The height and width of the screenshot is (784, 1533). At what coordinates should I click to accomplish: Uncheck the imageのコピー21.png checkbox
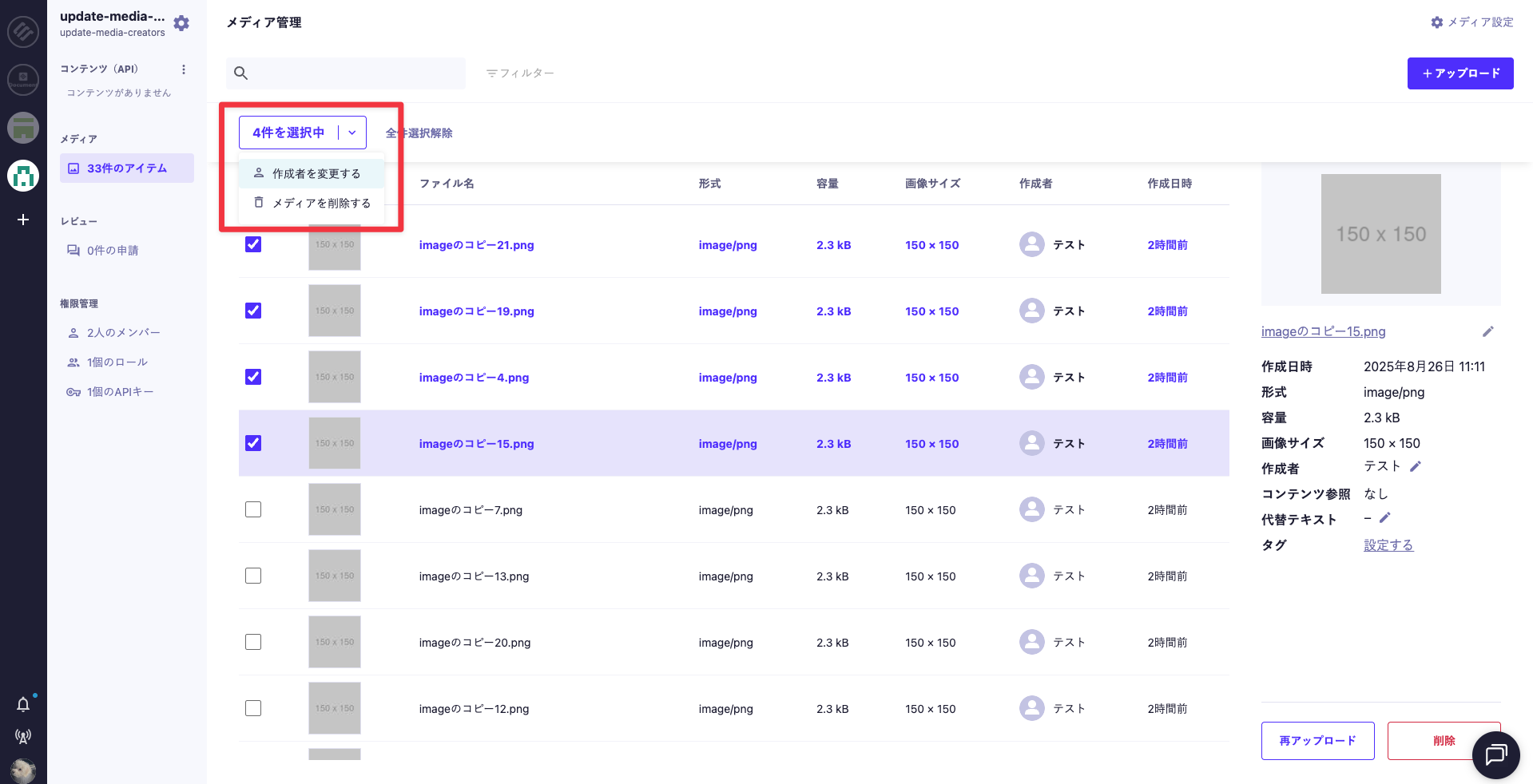pos(253,244)
